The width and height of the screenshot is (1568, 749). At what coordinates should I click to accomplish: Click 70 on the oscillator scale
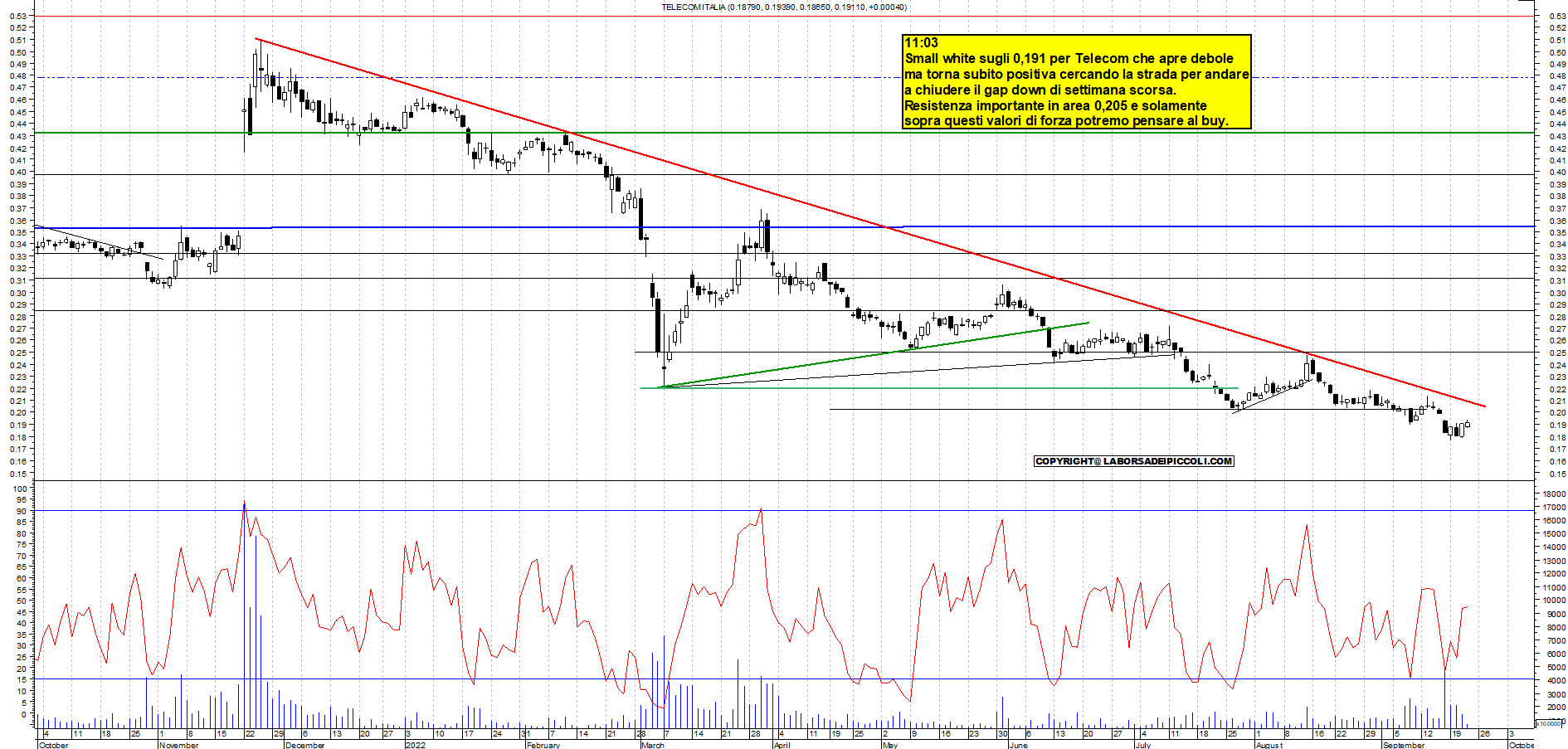(22, 556)
